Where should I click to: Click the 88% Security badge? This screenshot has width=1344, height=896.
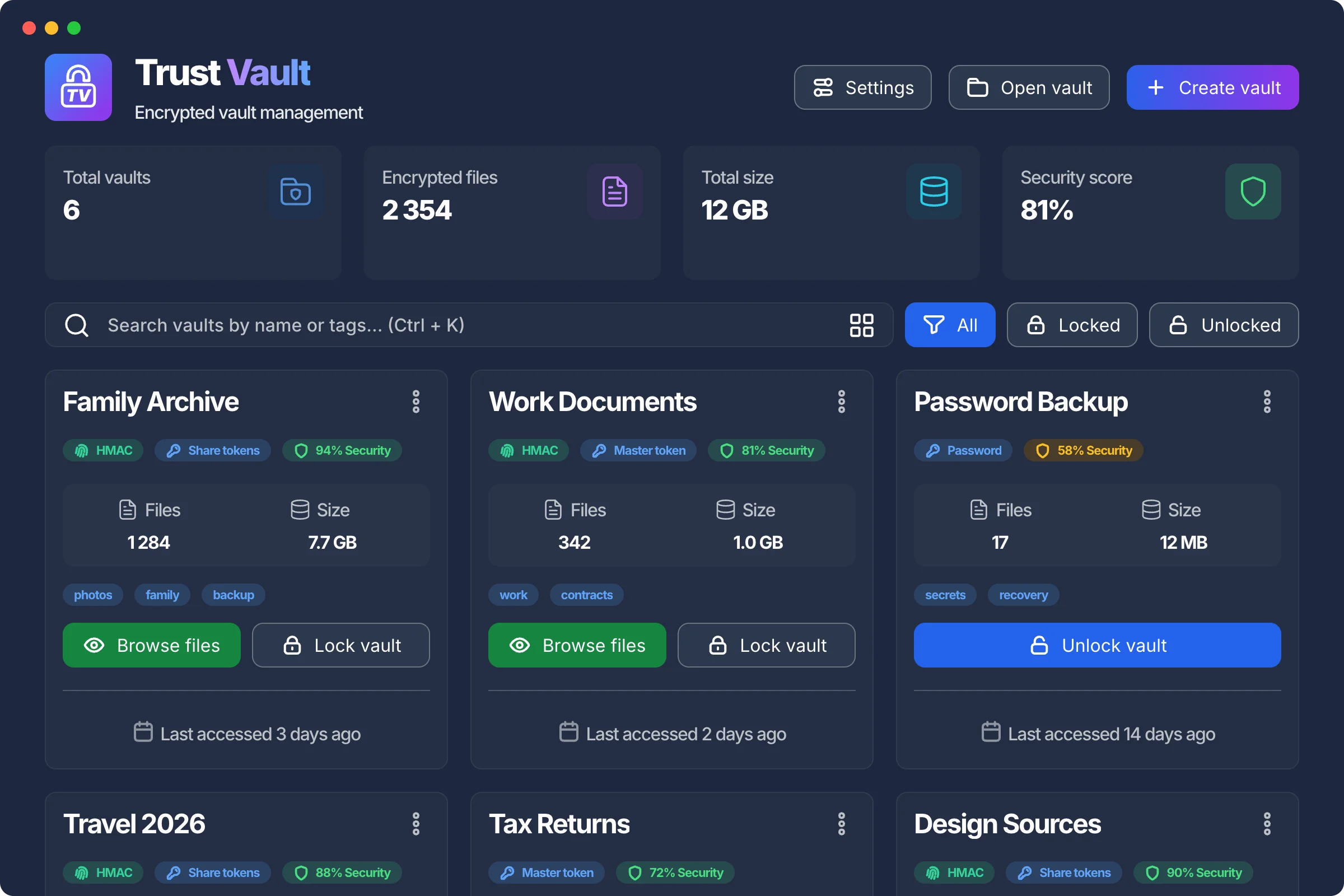pyautogui.click(x=342, y=873)
